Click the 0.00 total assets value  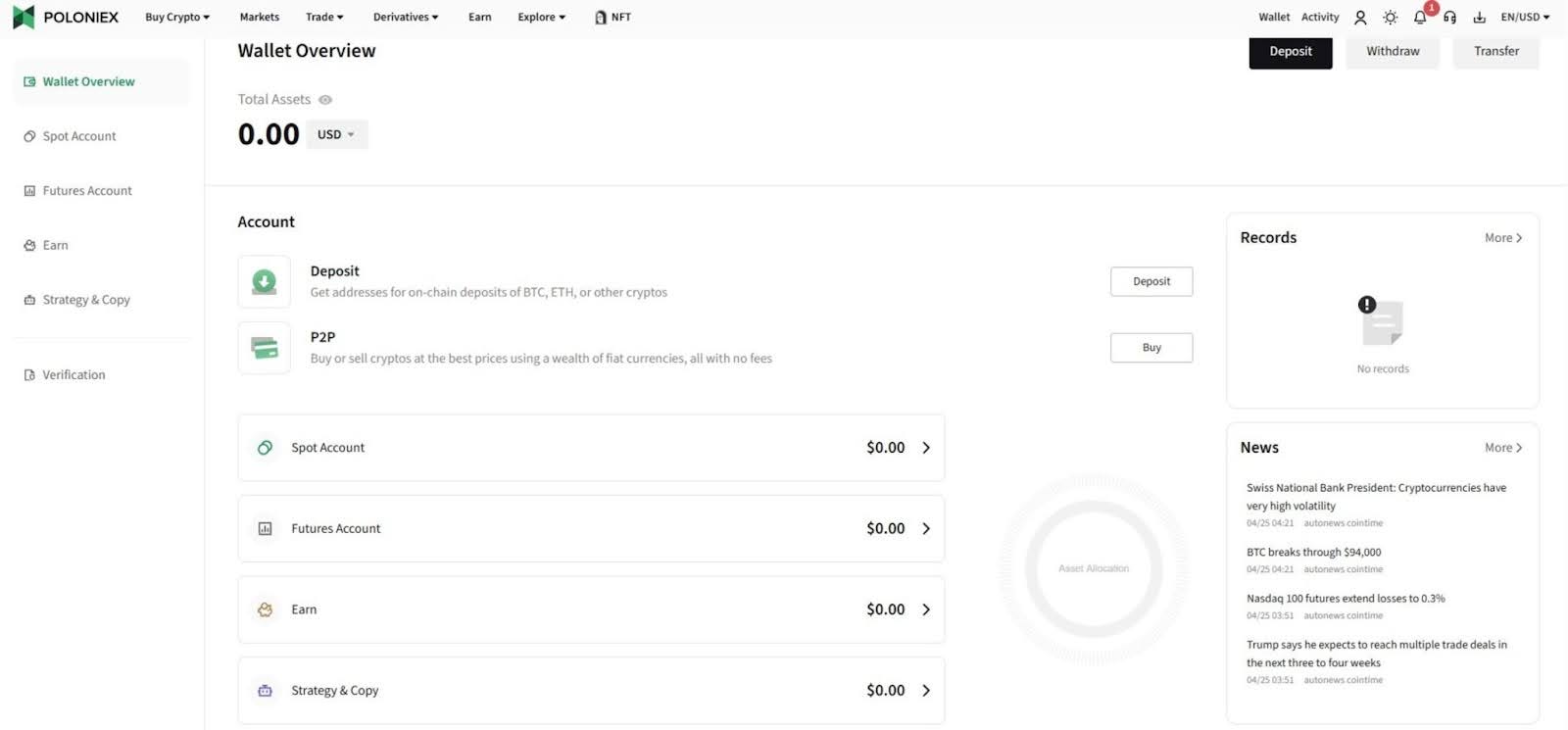269,134
